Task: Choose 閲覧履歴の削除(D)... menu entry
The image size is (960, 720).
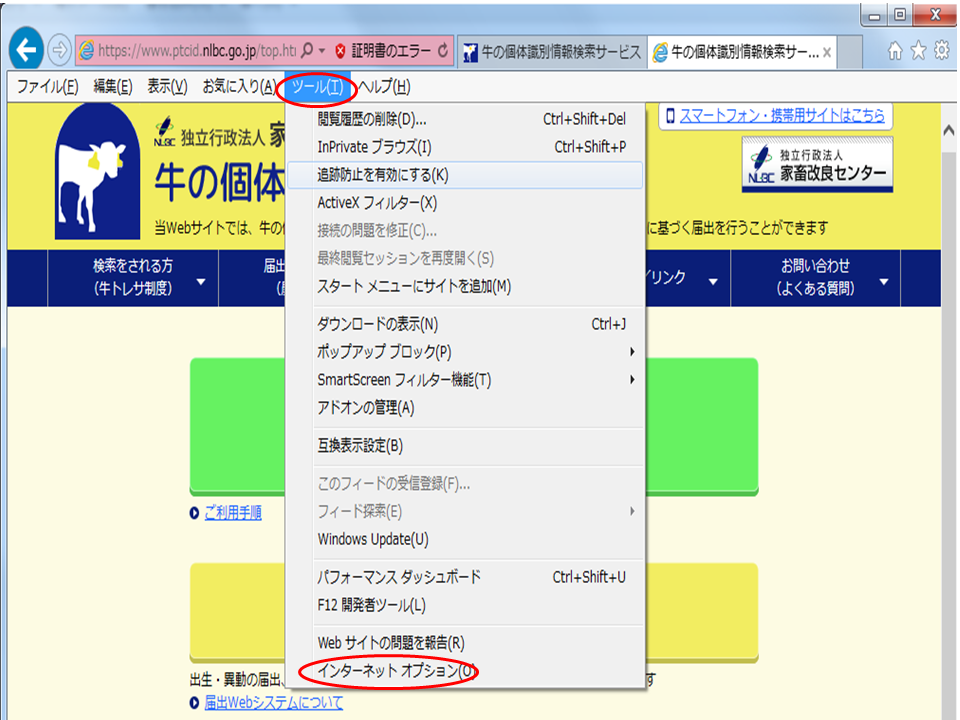Action: [465, 119]
